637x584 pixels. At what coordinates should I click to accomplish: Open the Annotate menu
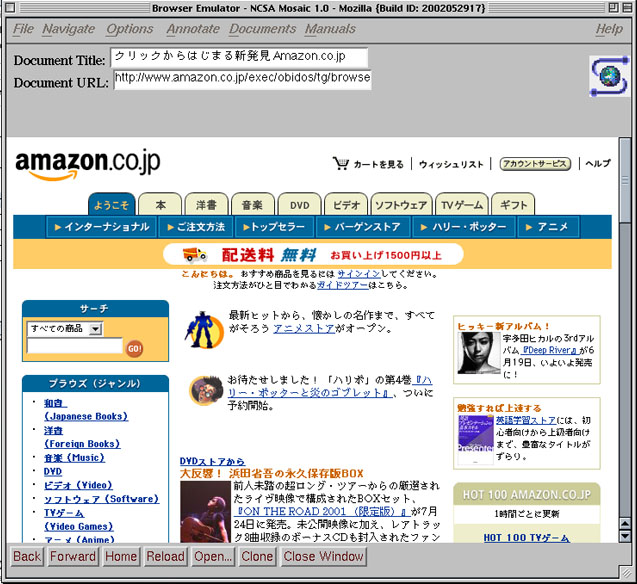(x=193, y=29)
